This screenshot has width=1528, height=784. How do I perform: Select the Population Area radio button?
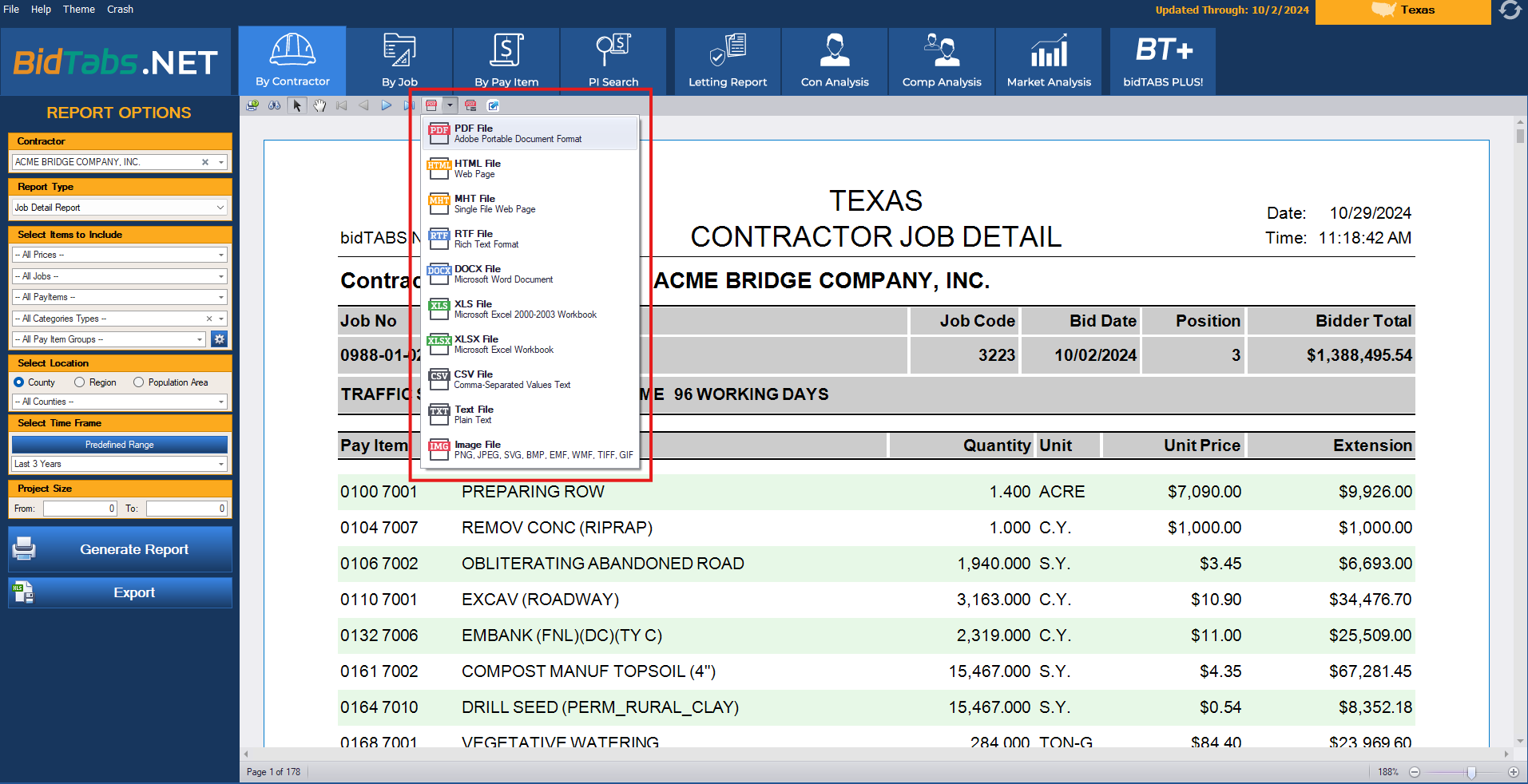[x=139, y=382]
